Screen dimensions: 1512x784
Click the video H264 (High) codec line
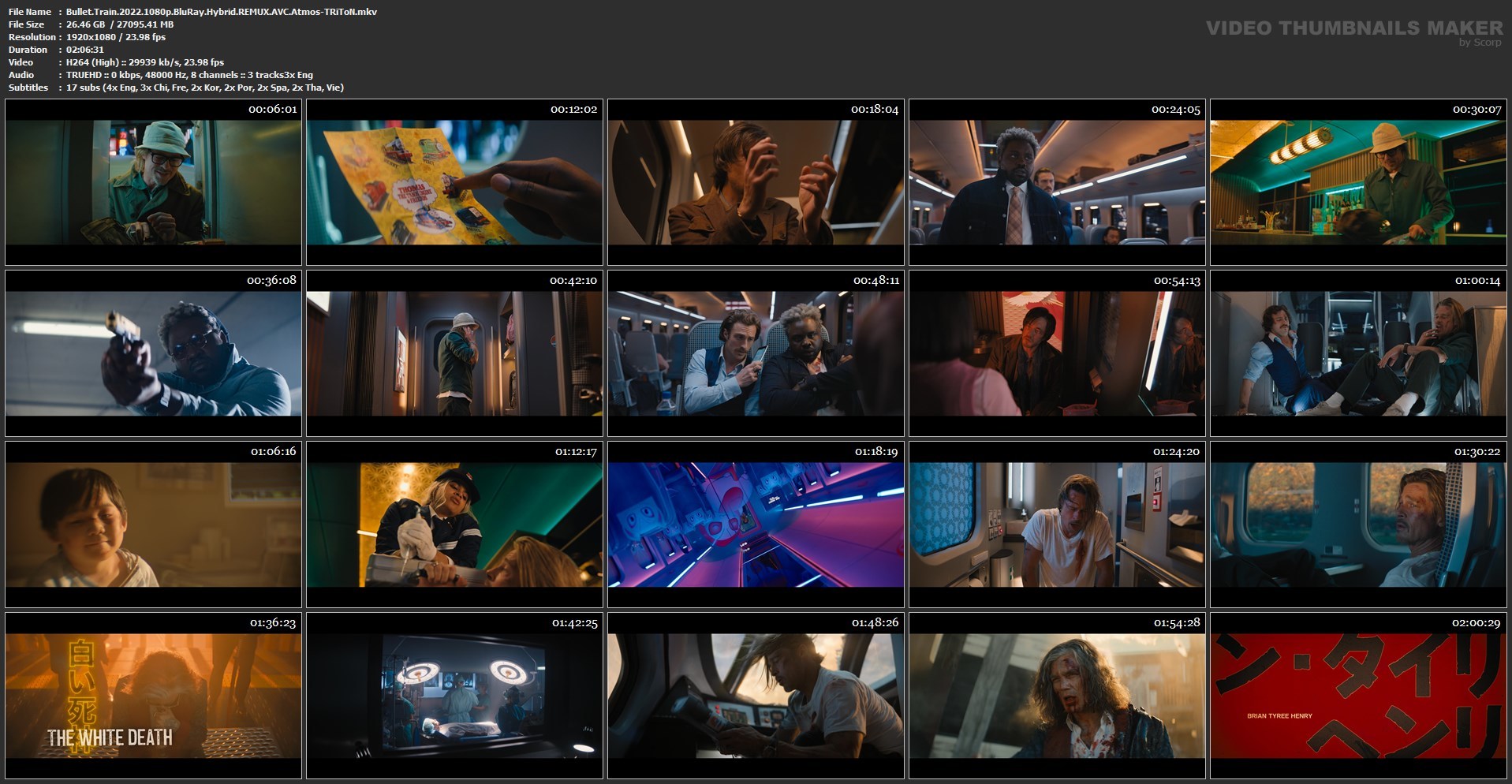[x=145, y=62]
